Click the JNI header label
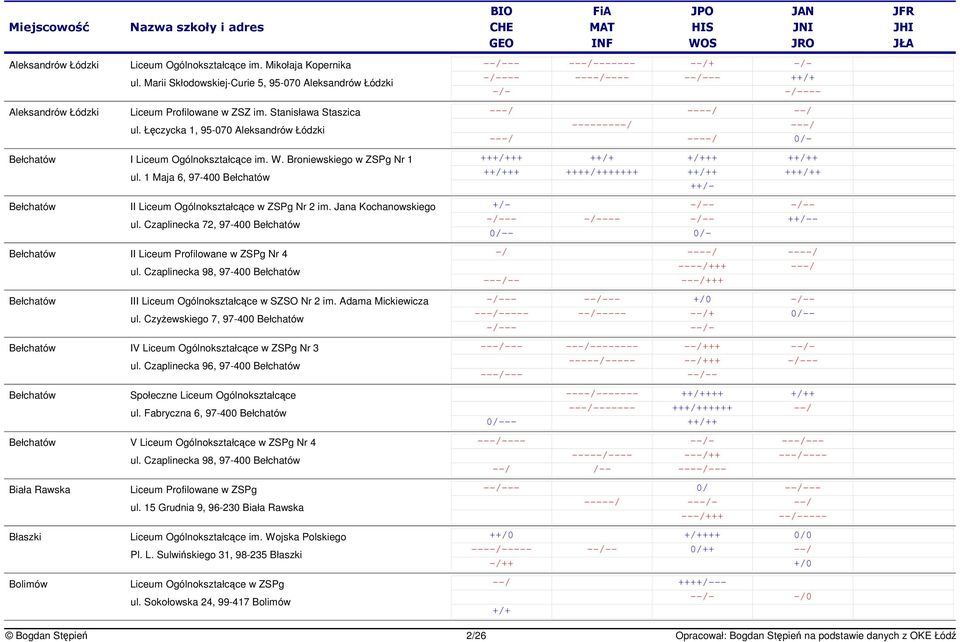The width and height of the screenshot is (960, 642). point(802,27)
